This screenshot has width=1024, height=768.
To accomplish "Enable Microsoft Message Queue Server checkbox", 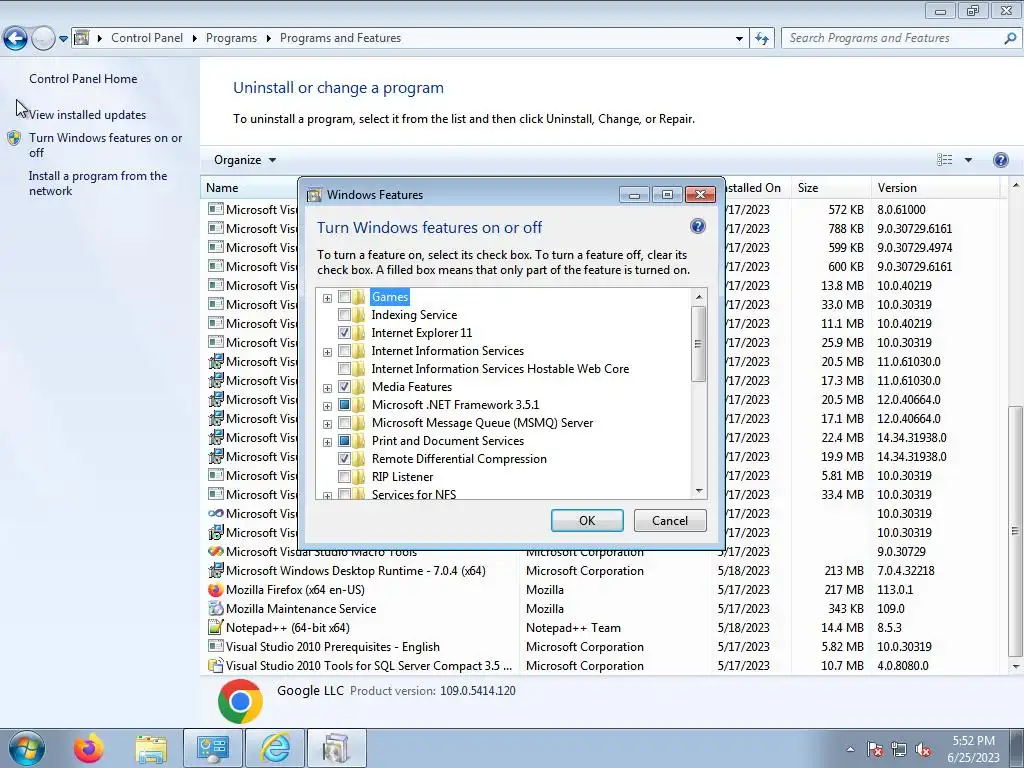I will pyautogui.click(x=344, y=423).
